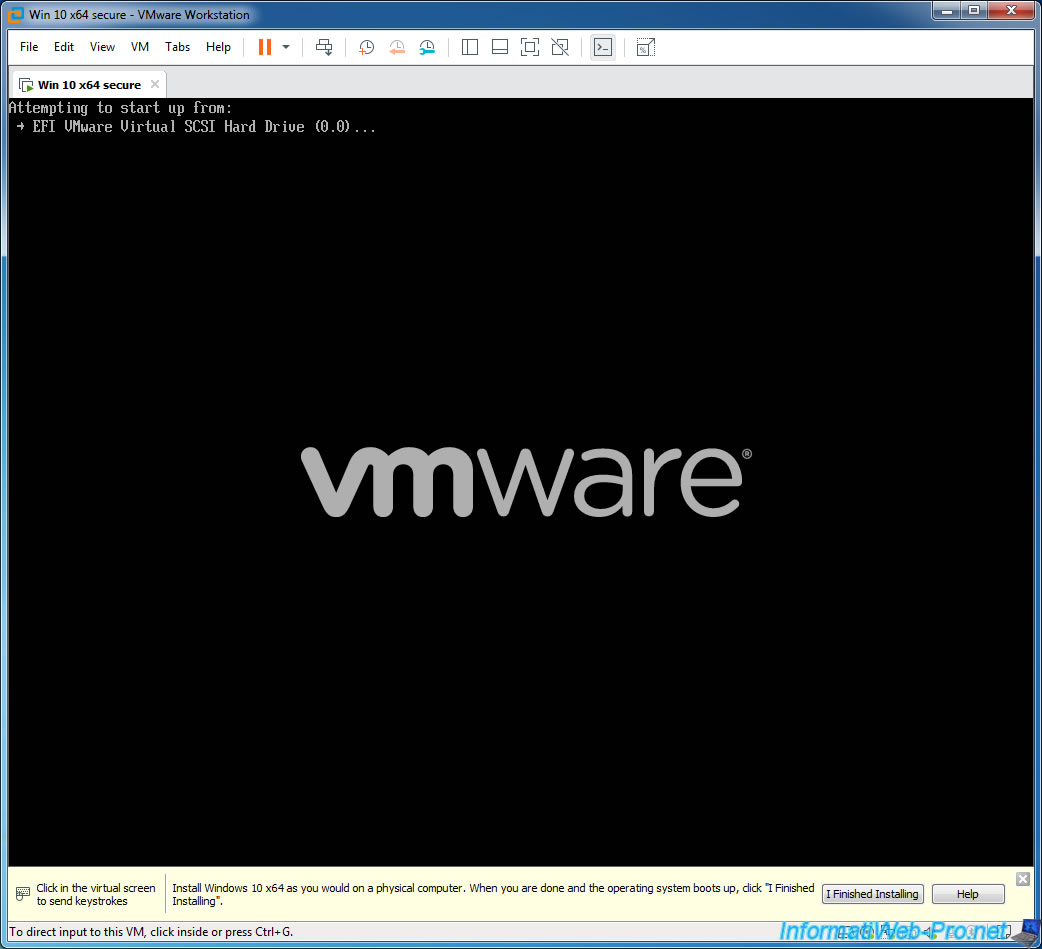This screenshot has height=949, width=1042.
Task: Switch to Unity mode
Action: coord(560,47)
